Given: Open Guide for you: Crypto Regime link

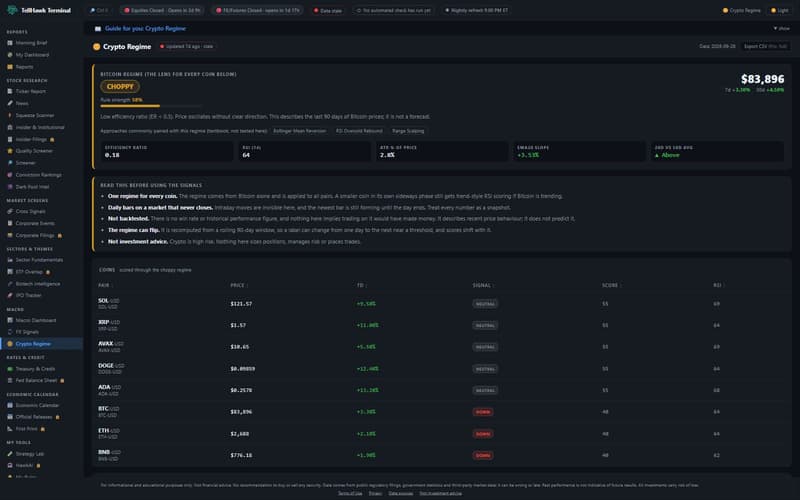Looking at the screenshot, I should (x=145, y=29).
